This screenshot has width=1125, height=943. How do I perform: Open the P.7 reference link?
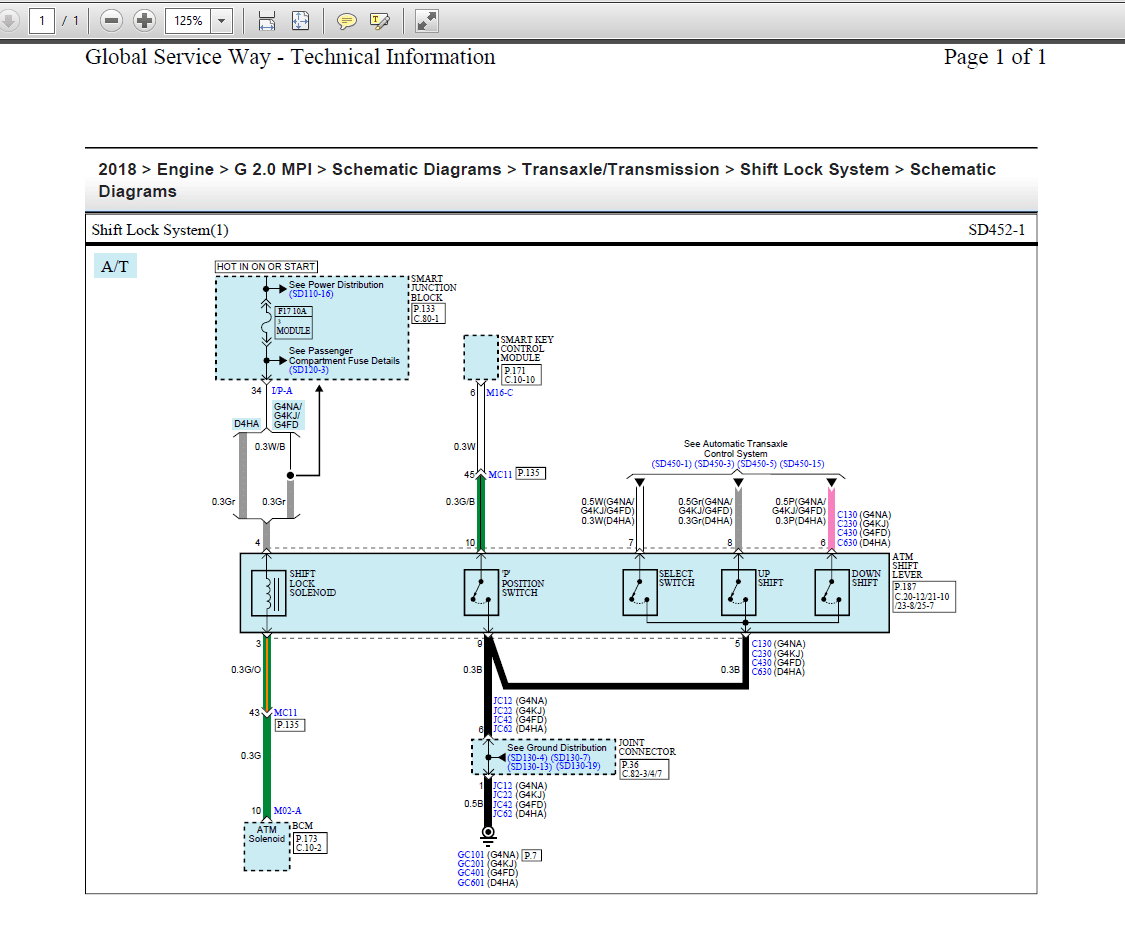click(532, 854)
